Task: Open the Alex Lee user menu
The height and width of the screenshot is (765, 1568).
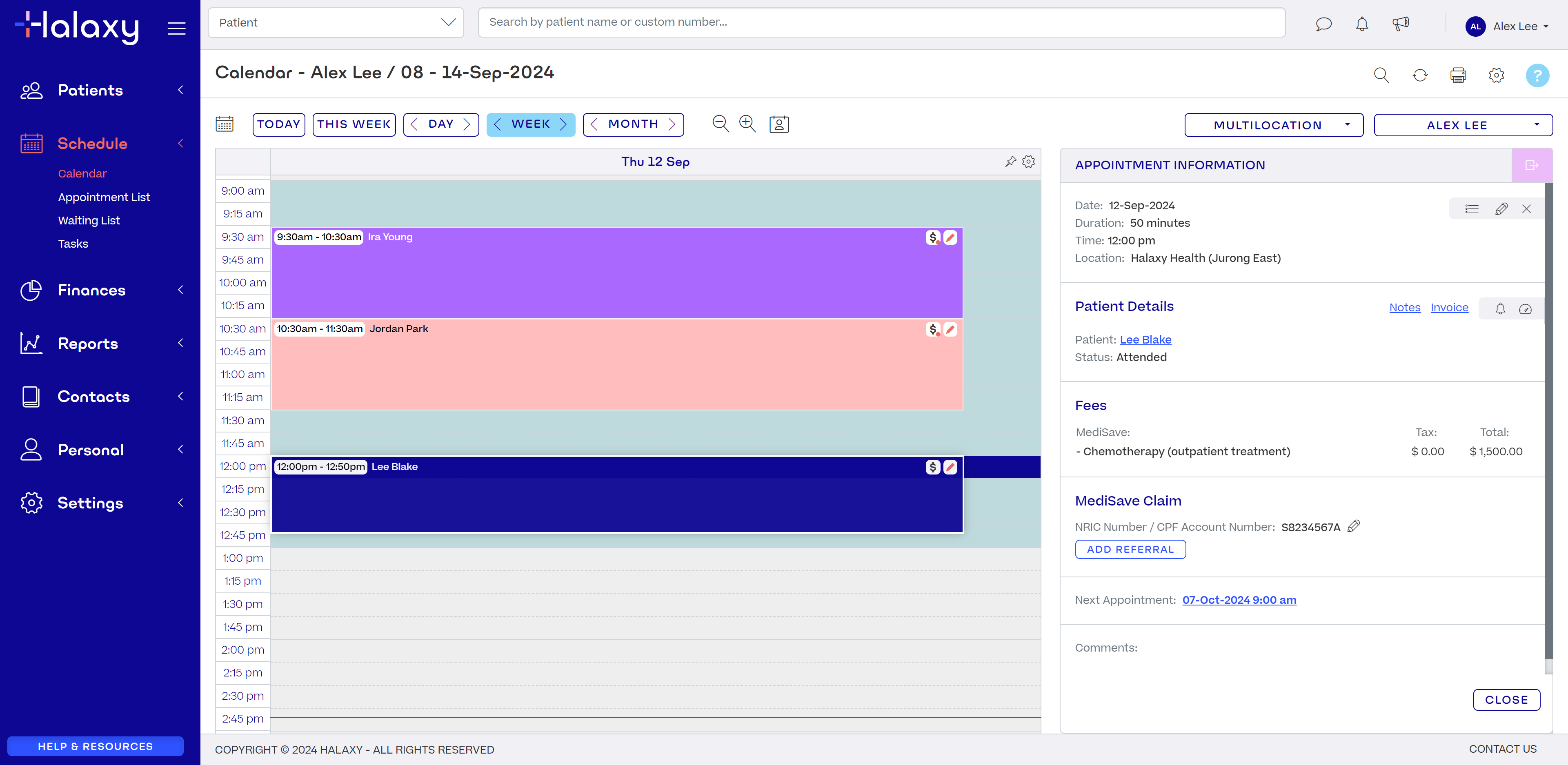Action: (x=1507, y=26)
